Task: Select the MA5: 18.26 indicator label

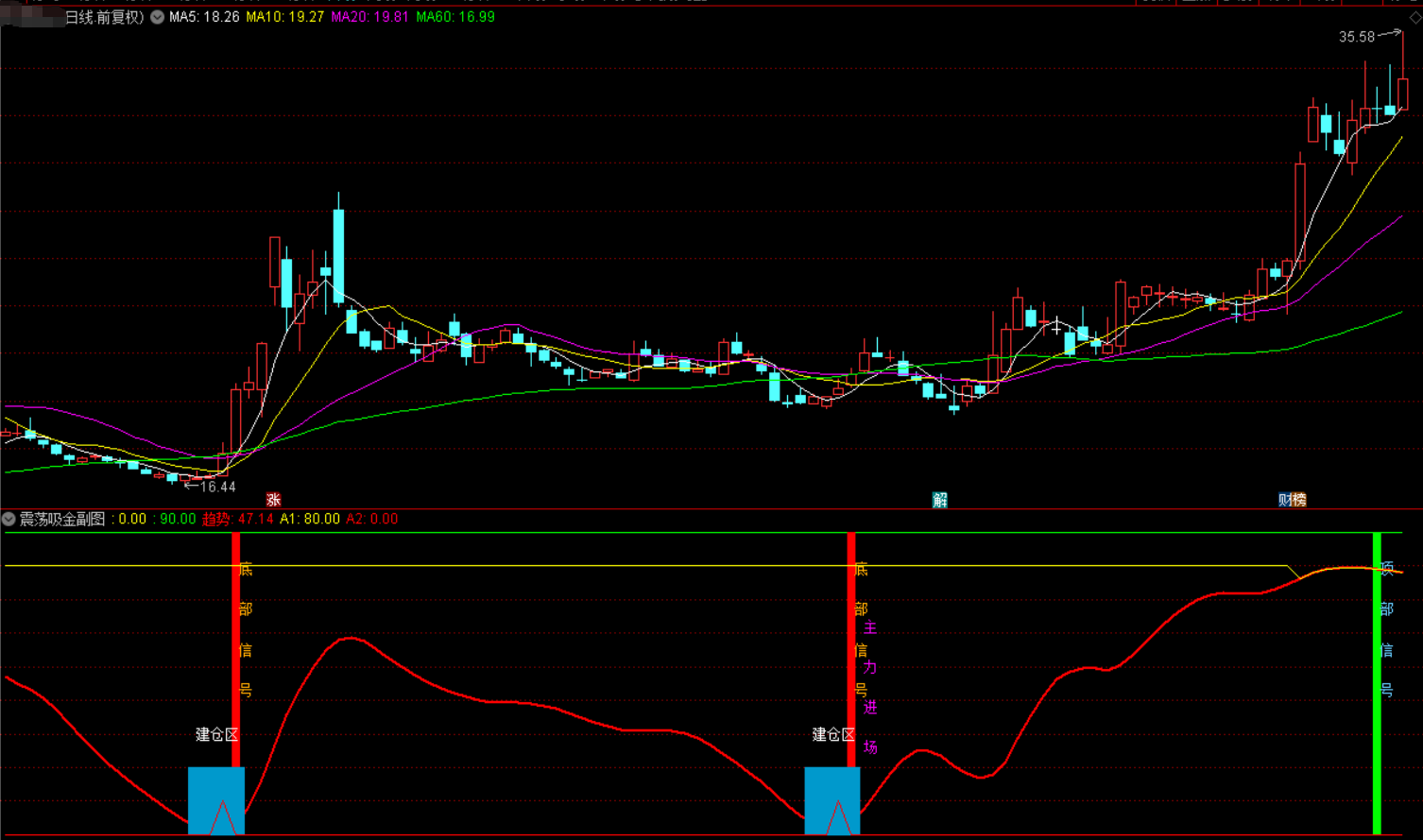Action: (x=204, y=17)
